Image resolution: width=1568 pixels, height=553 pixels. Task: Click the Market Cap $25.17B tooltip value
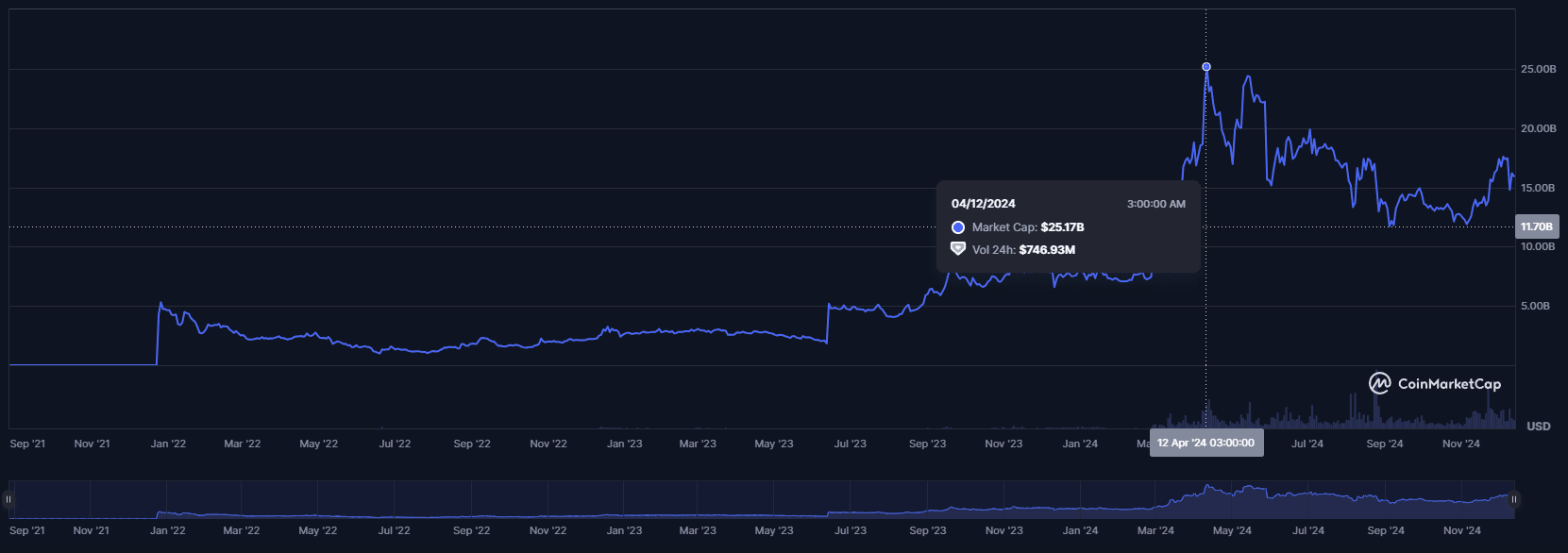tap(1062, 227)
